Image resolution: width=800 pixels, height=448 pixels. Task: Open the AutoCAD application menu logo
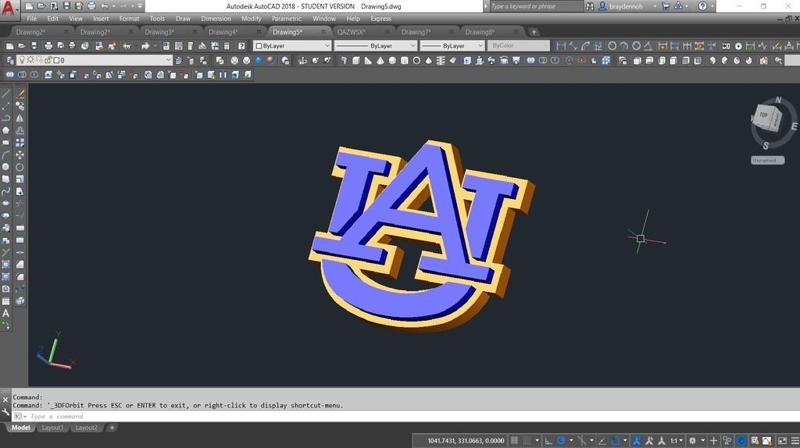click(8, 8)
